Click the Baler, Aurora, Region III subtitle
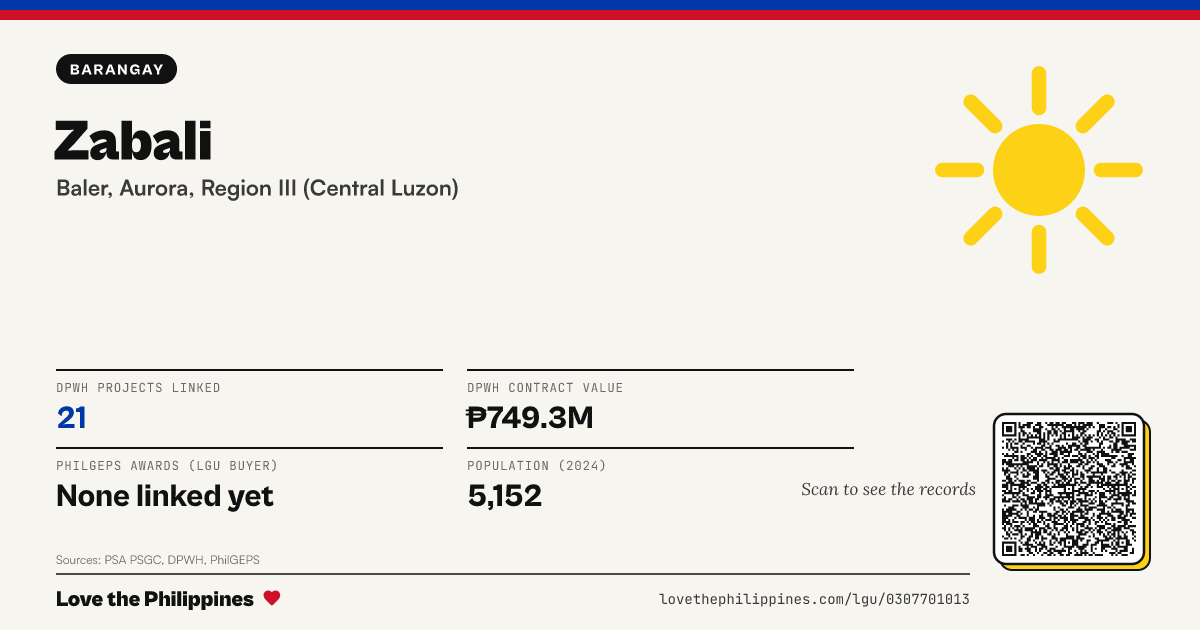The height and width of the screenshot is (630, 1200). click(x=257, y=188)
